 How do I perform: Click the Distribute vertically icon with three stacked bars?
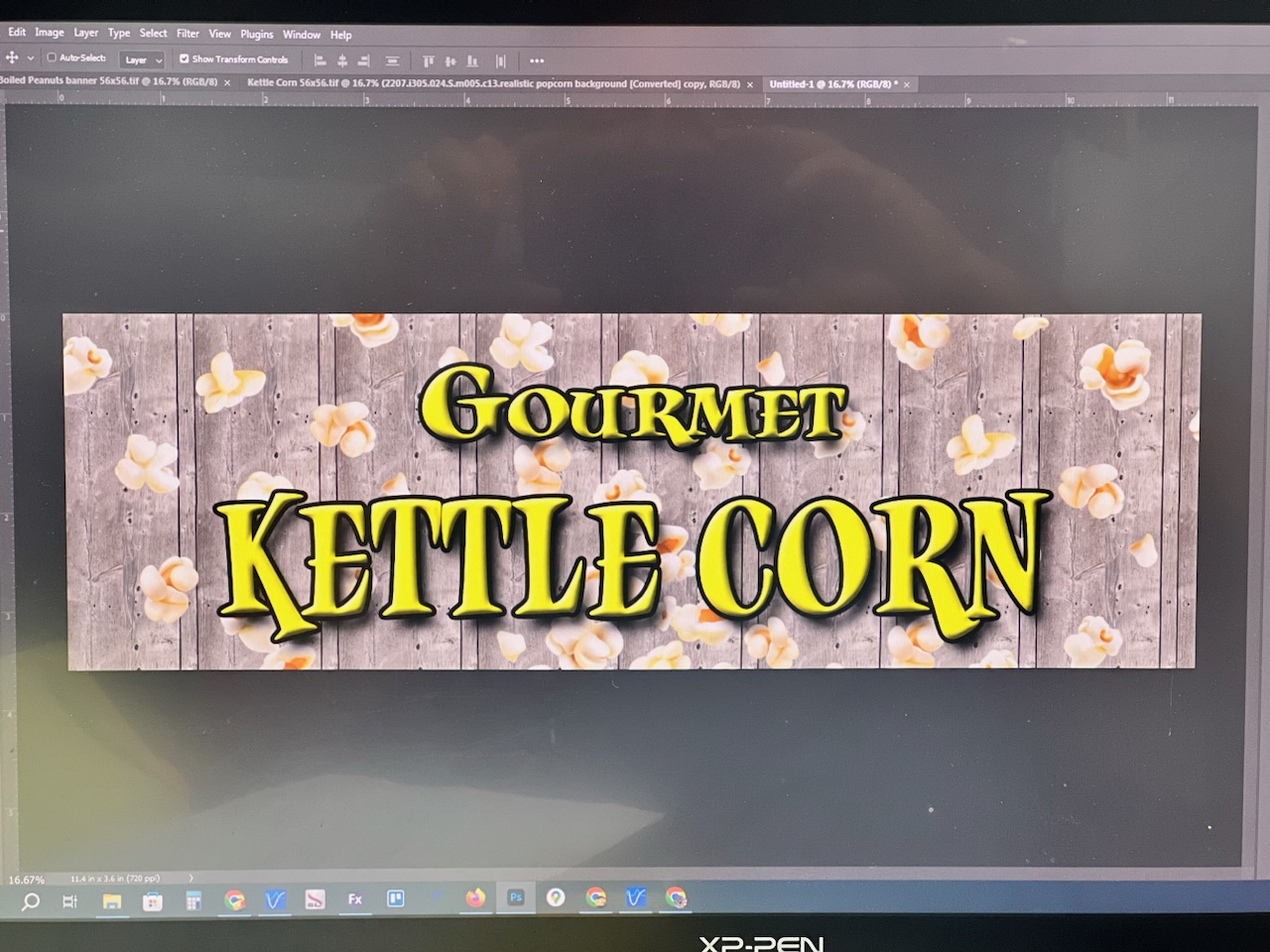click(x=393, y=60)
